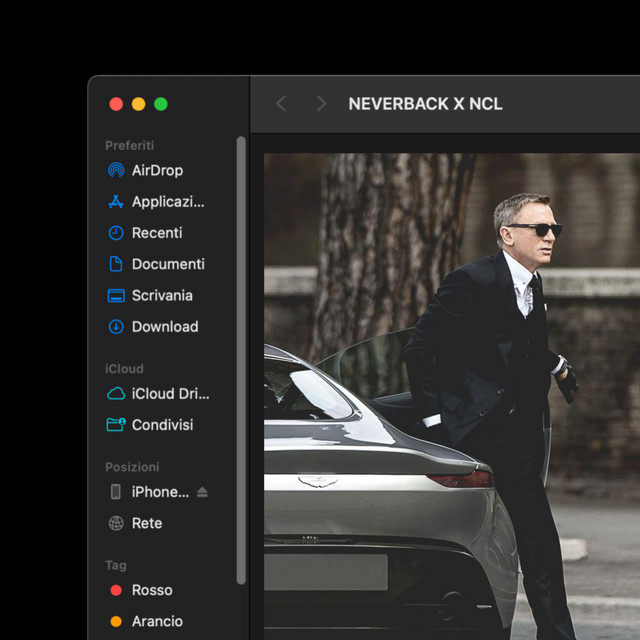This screenshot has height=640, width=640.
Task: Click the Recenti clock icon
Action: (x=116, y=233)
